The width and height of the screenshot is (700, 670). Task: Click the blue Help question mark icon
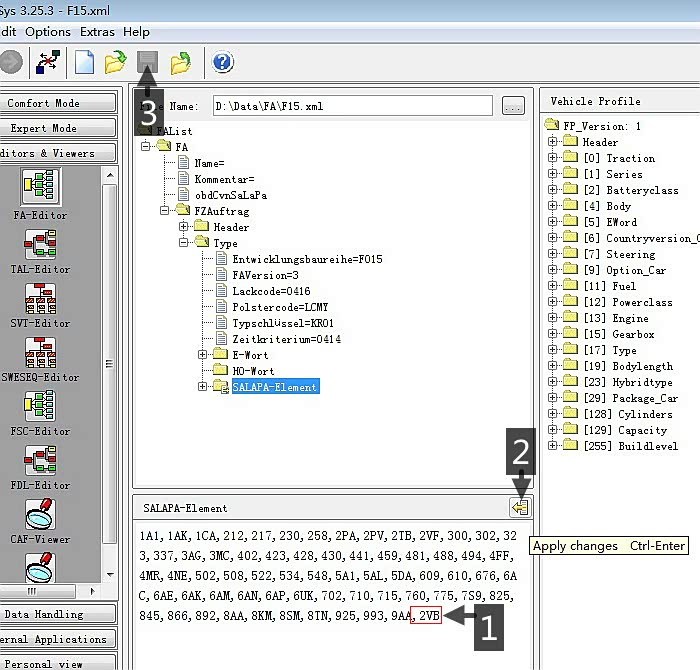223,63
